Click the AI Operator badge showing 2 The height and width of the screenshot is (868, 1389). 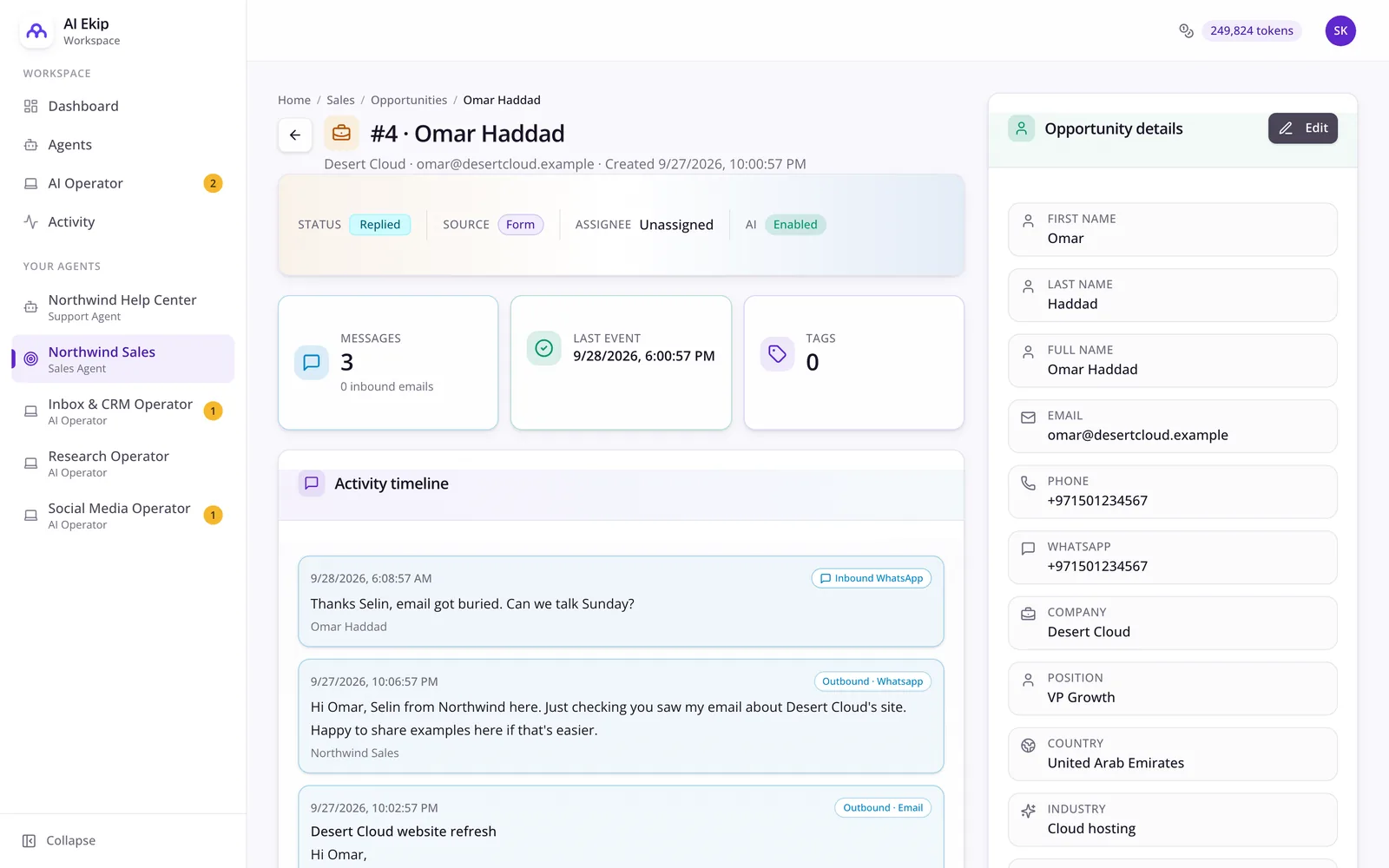click(x=213, y=183)
